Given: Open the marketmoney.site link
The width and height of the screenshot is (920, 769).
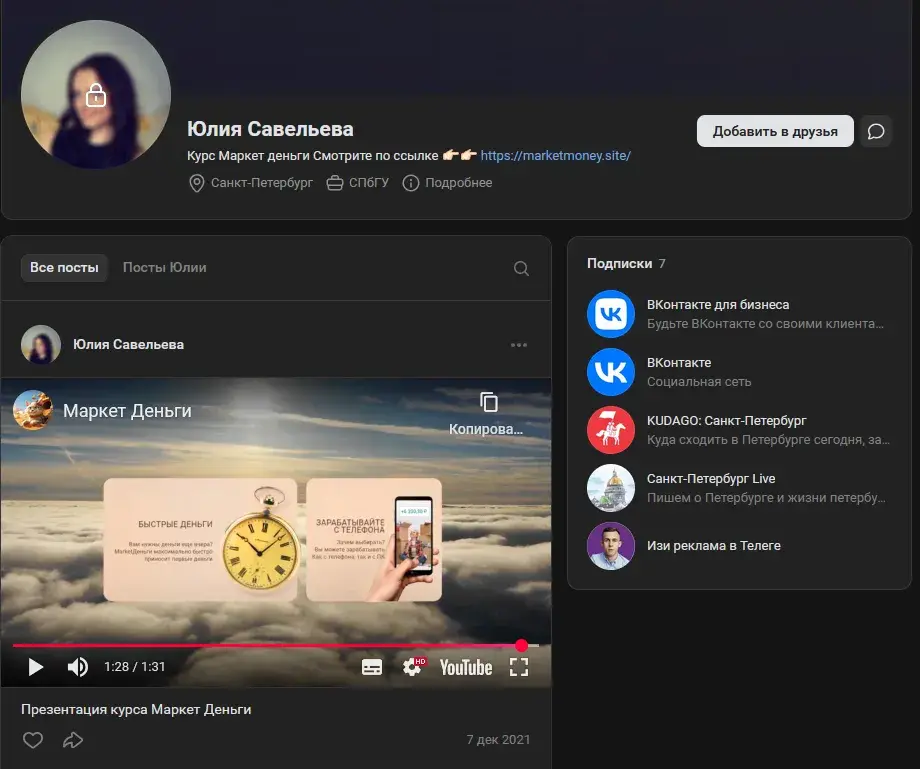Looking at the screenshot, I should [556, 155].
